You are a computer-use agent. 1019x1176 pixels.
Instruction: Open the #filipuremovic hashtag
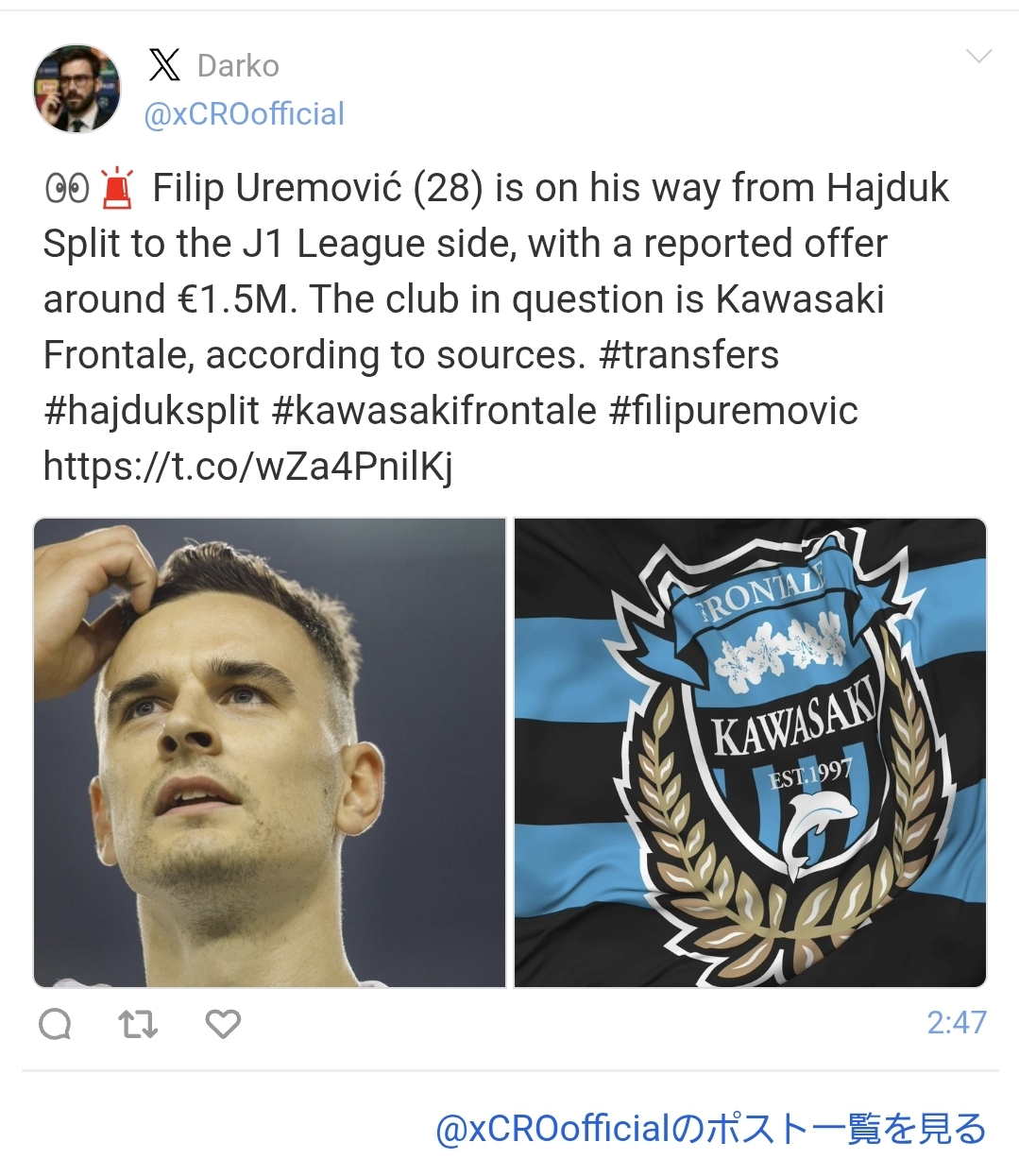coord(734,411)
